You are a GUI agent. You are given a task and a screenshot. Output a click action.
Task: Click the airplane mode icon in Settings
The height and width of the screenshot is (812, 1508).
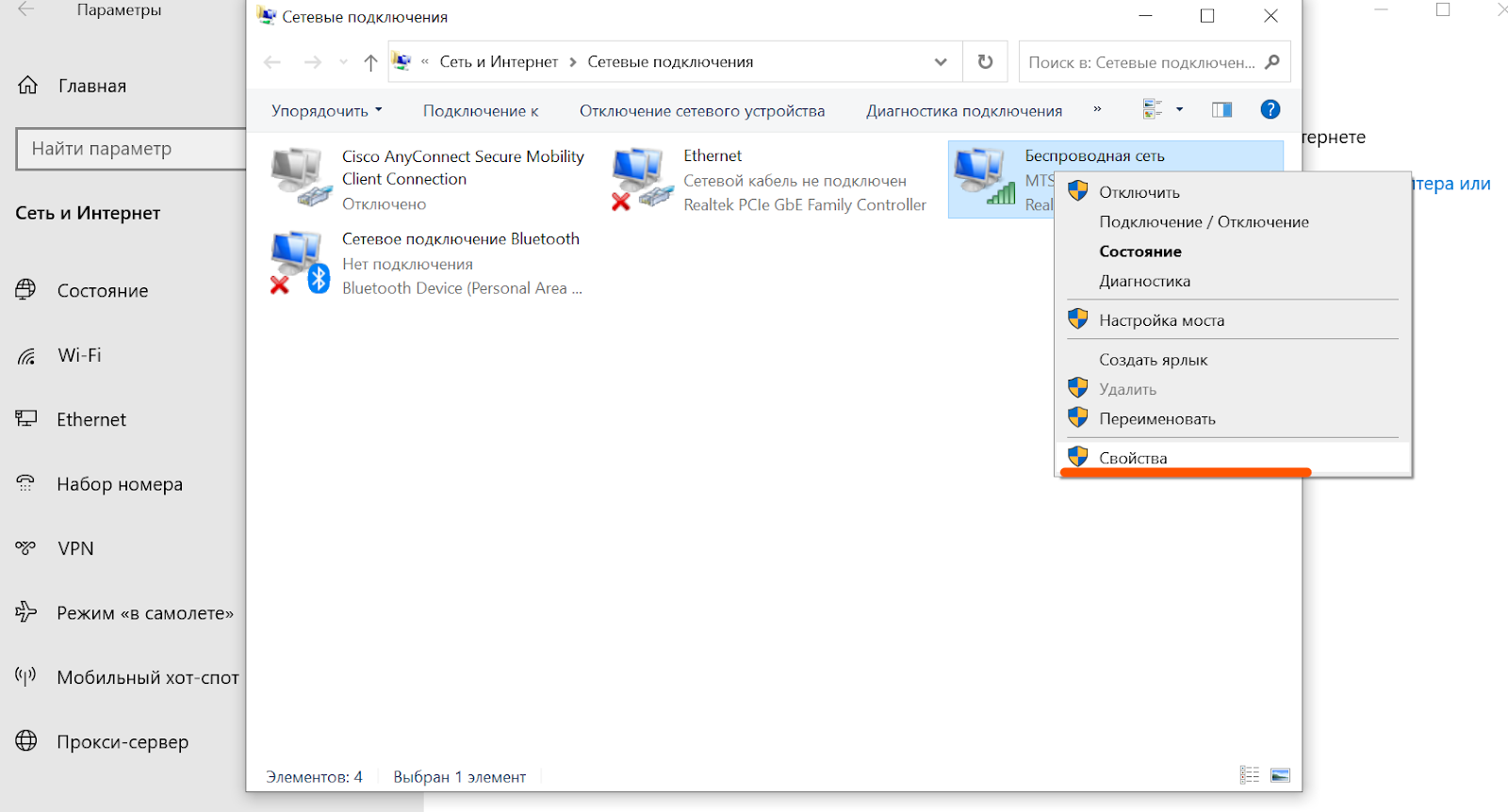click(x=26, y=612)
